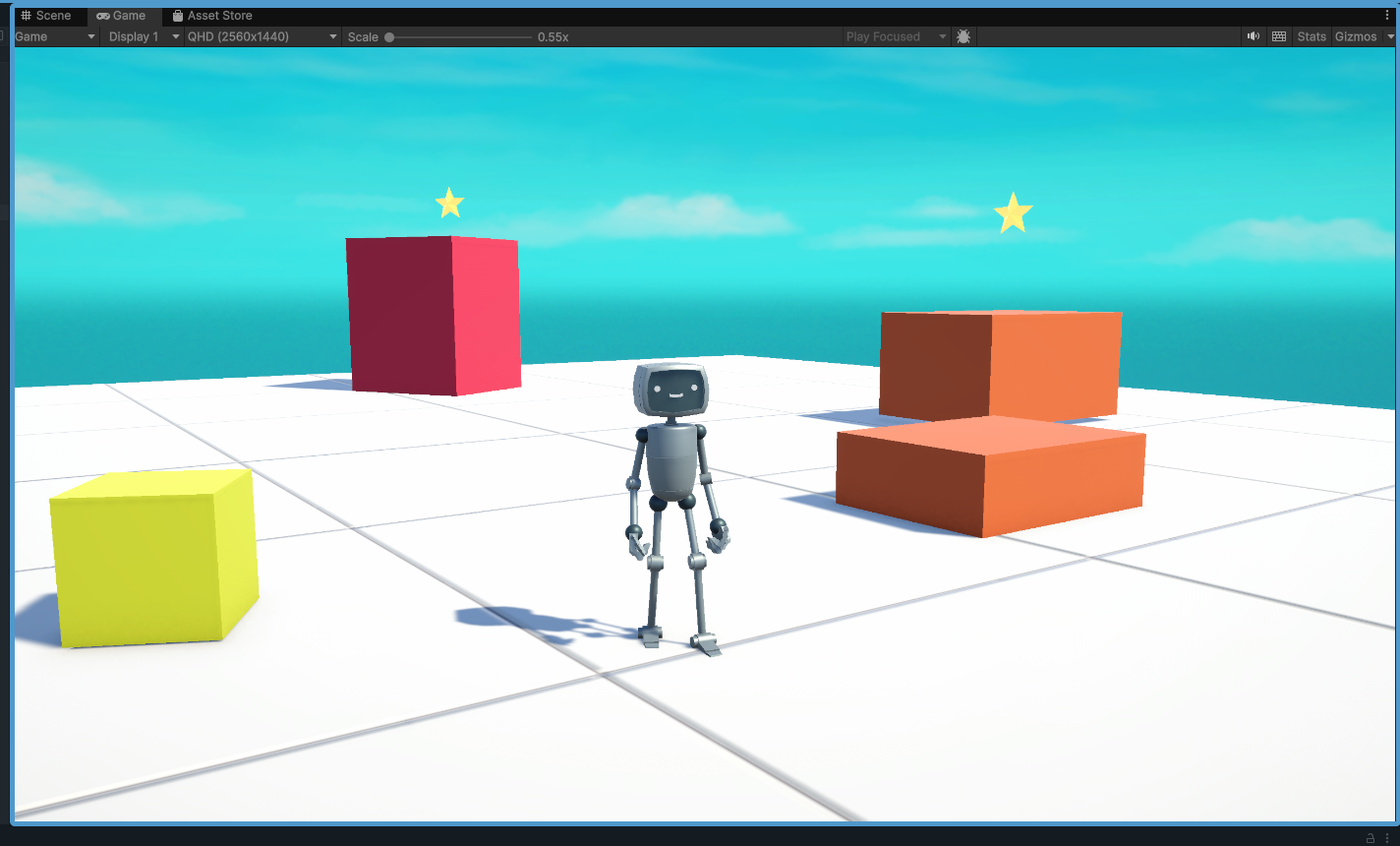Viewport: 1400px width, 846px height.
Task: Open the QHD (2560x1440) resolution dropdown
Action: click(x=262, y=36)
